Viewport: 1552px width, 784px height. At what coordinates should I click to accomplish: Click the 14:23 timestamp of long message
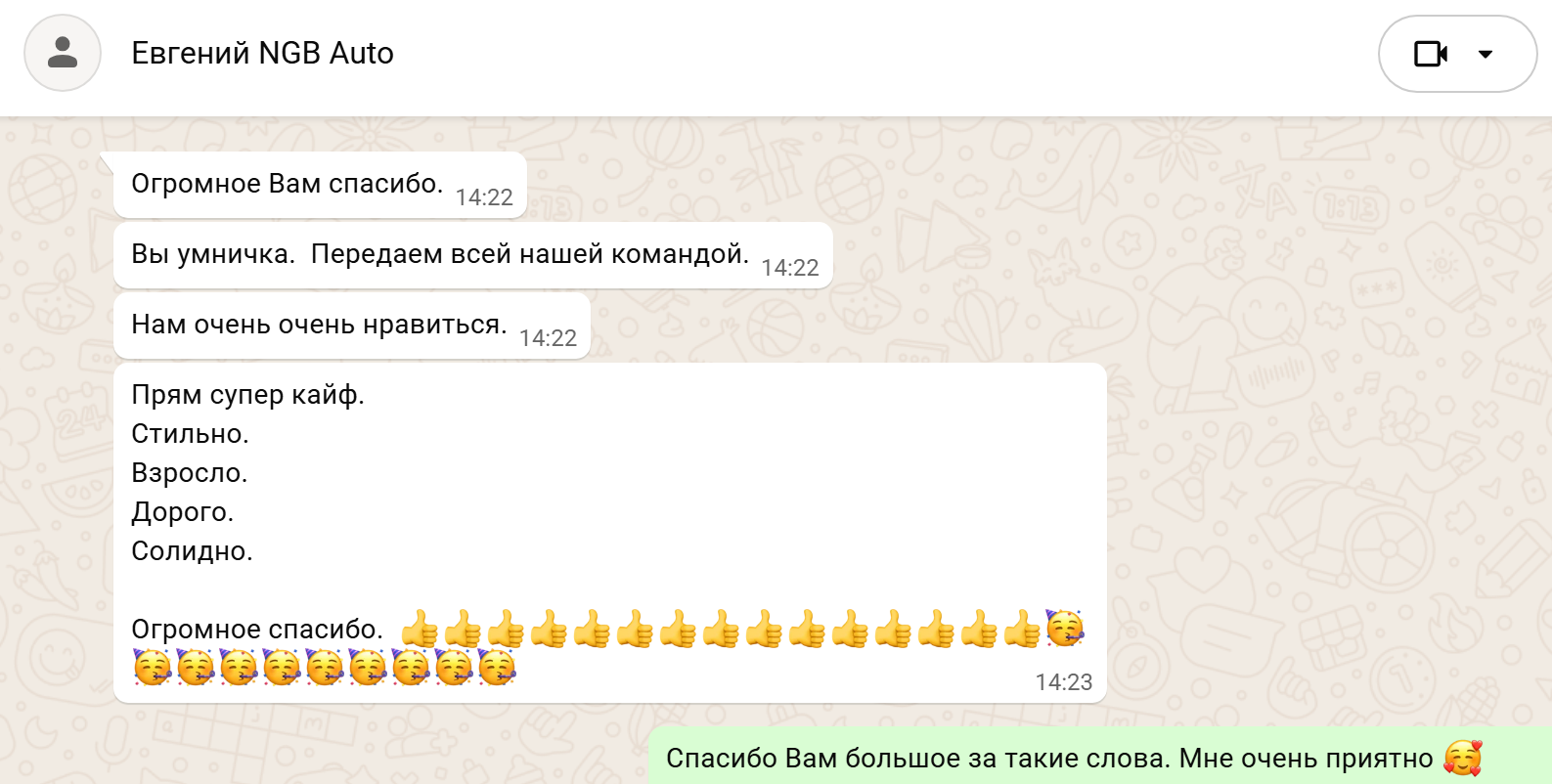tap(1064, 682)
